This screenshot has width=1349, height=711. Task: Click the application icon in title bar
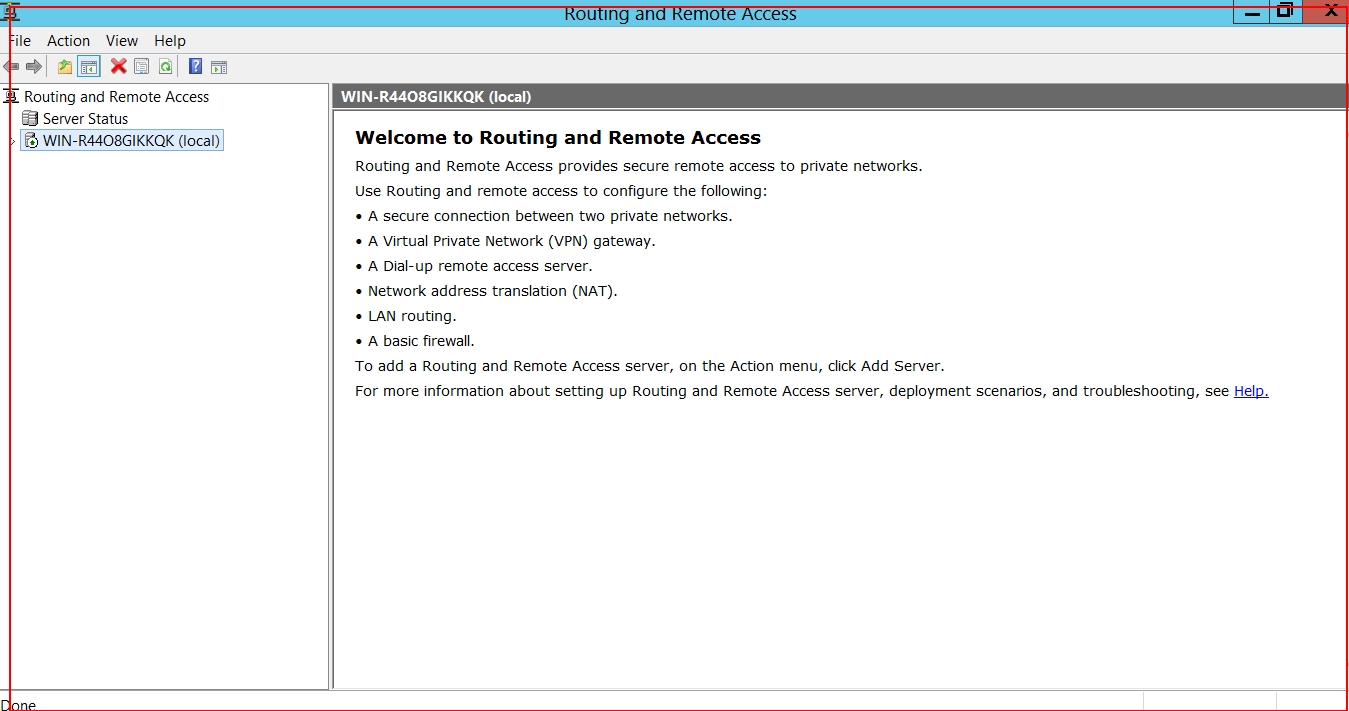point(11,13)
